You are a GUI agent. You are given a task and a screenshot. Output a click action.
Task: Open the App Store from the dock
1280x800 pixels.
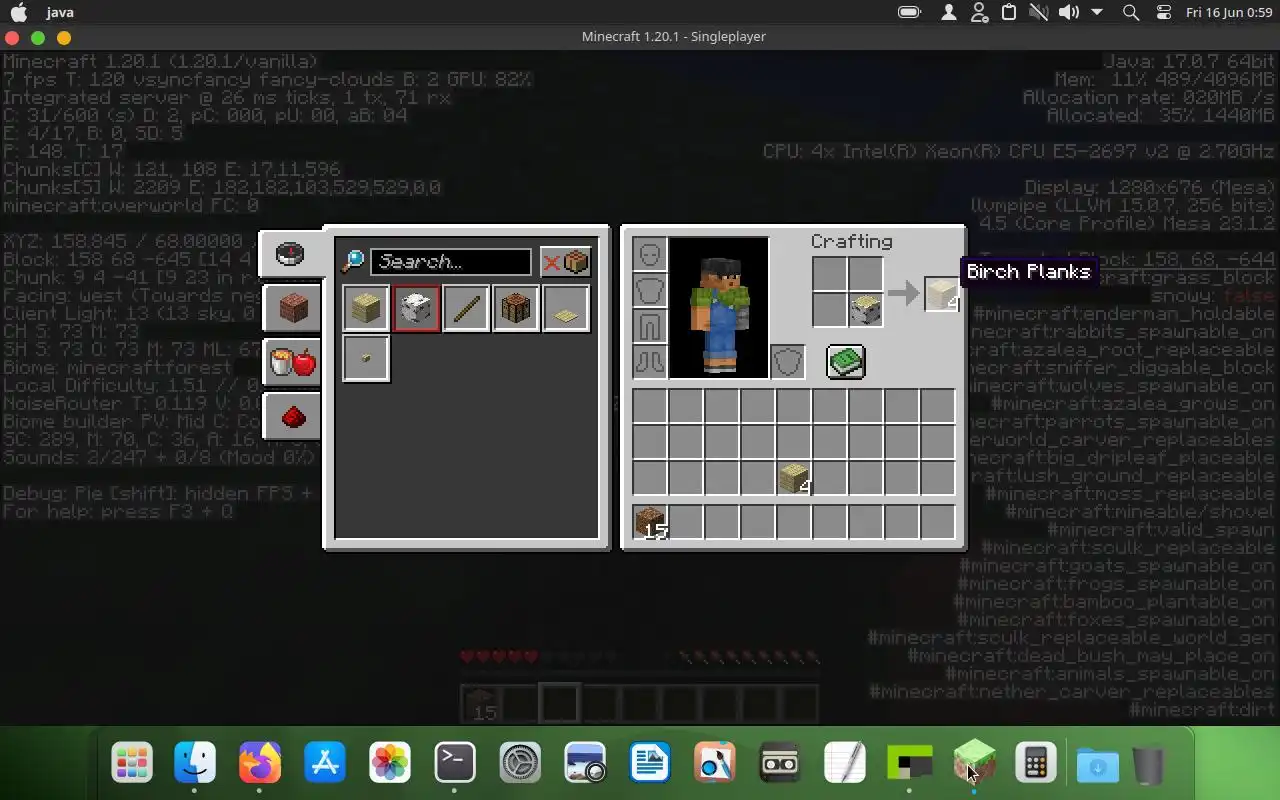pyautogui.click(x=325, y=764)
